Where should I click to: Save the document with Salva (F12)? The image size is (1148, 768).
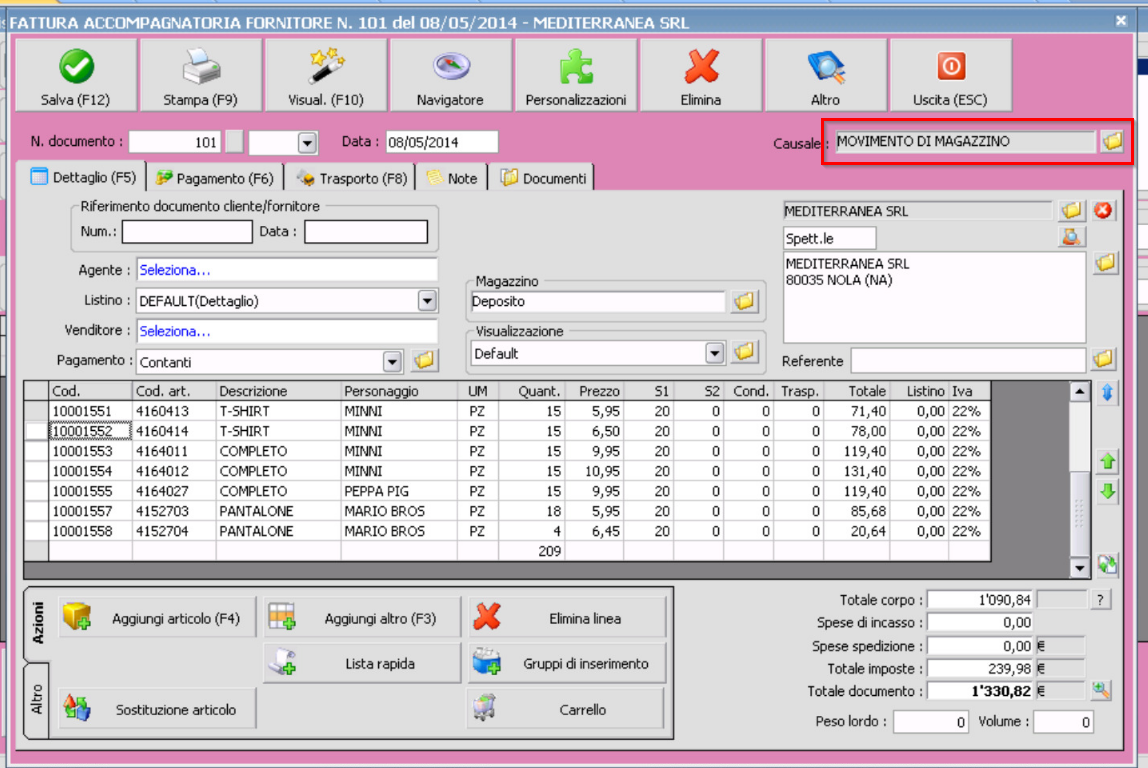[76, 75]
